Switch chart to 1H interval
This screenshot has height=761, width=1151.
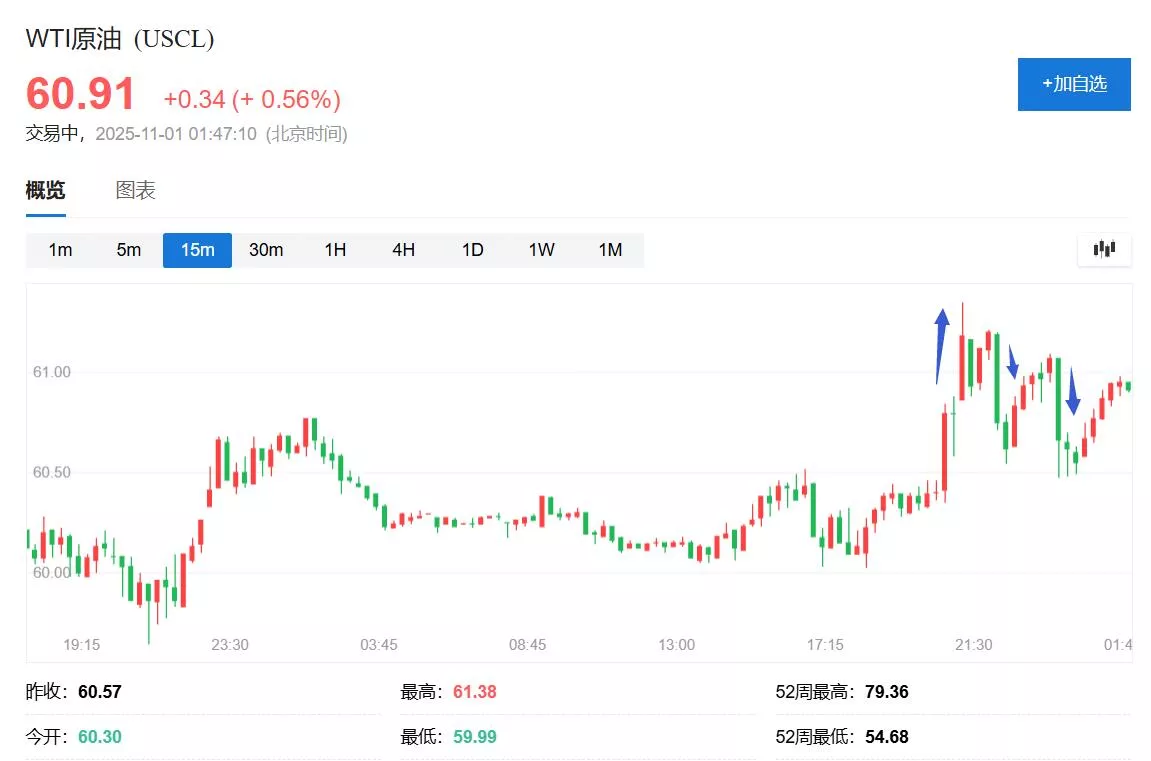[335, 250]
